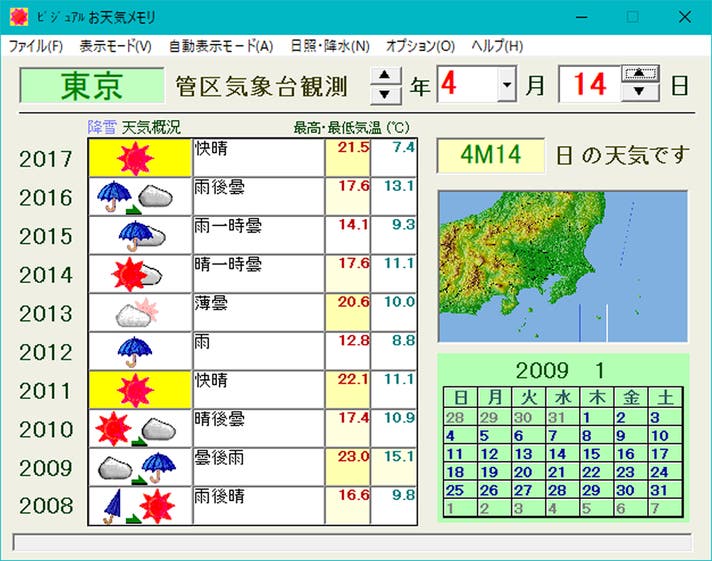This screenshot has height=561, width=712.
Task: Click the 降雪 snowfall label
Action: pyautogui.click(x=102, y=128)
